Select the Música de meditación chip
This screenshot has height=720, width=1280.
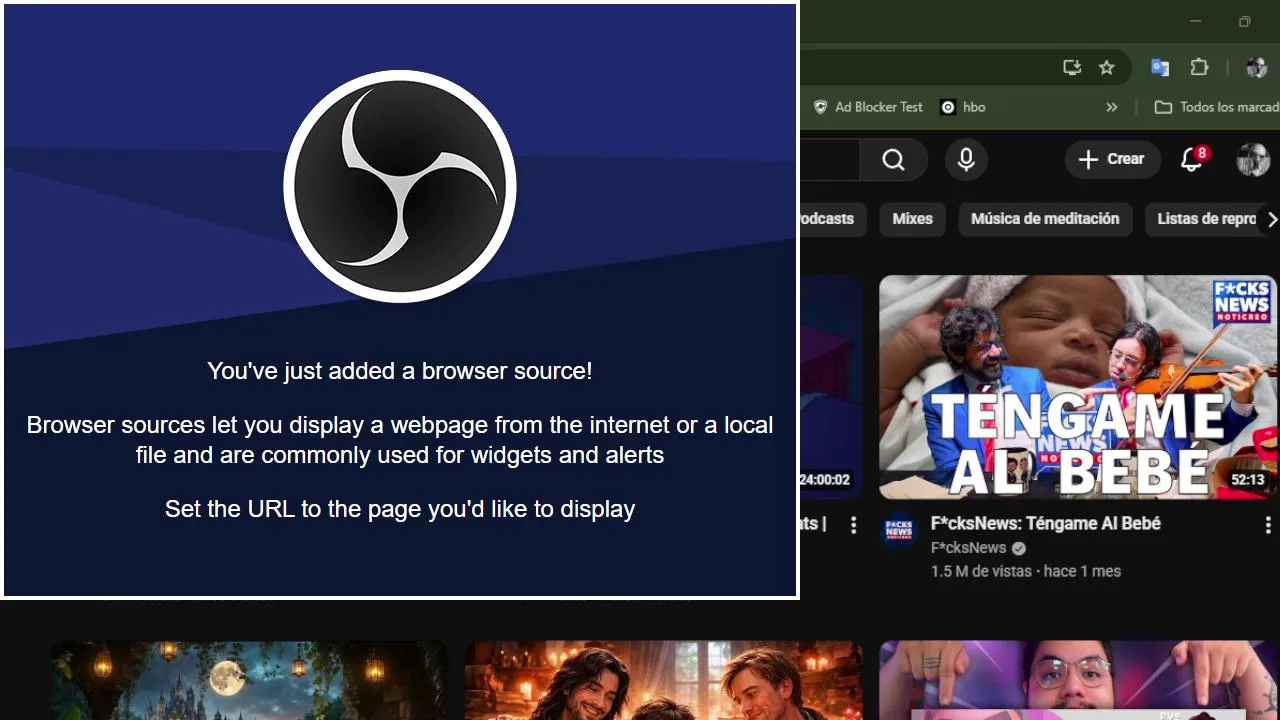point(1045,219)
